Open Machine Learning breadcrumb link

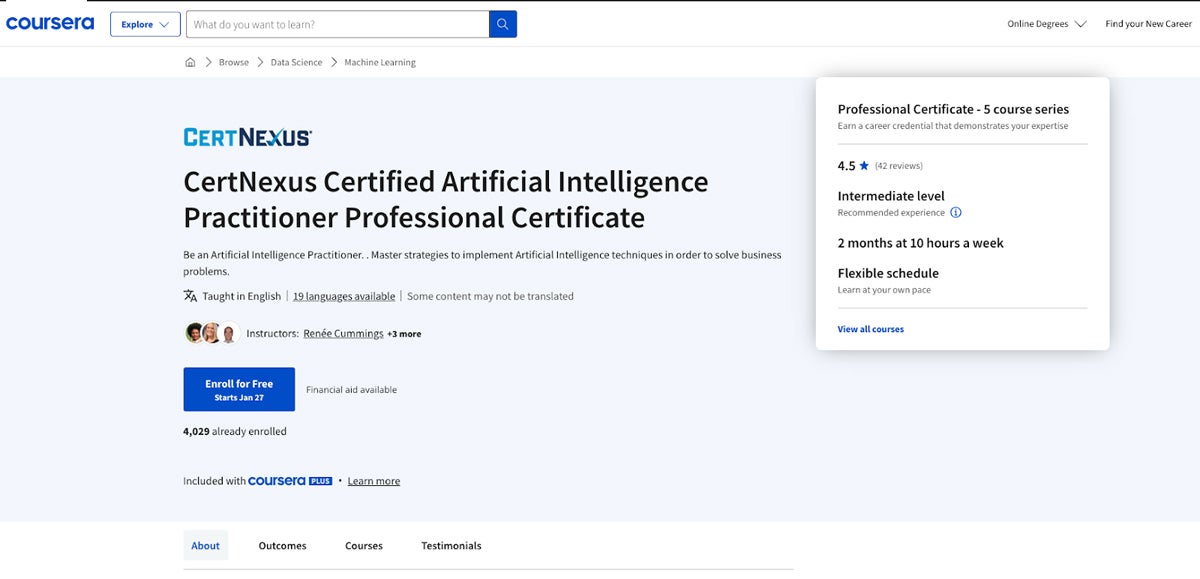click(x=380, y=62)
